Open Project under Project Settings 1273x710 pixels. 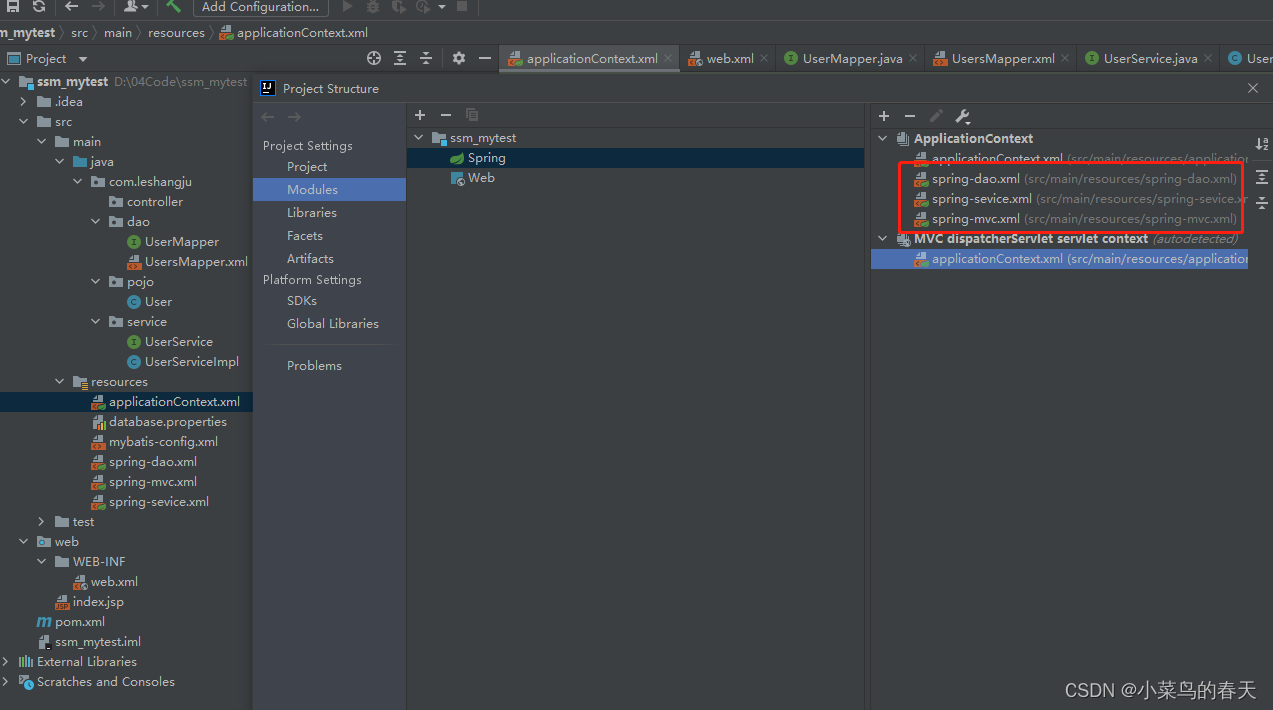[x=307, y=167]
